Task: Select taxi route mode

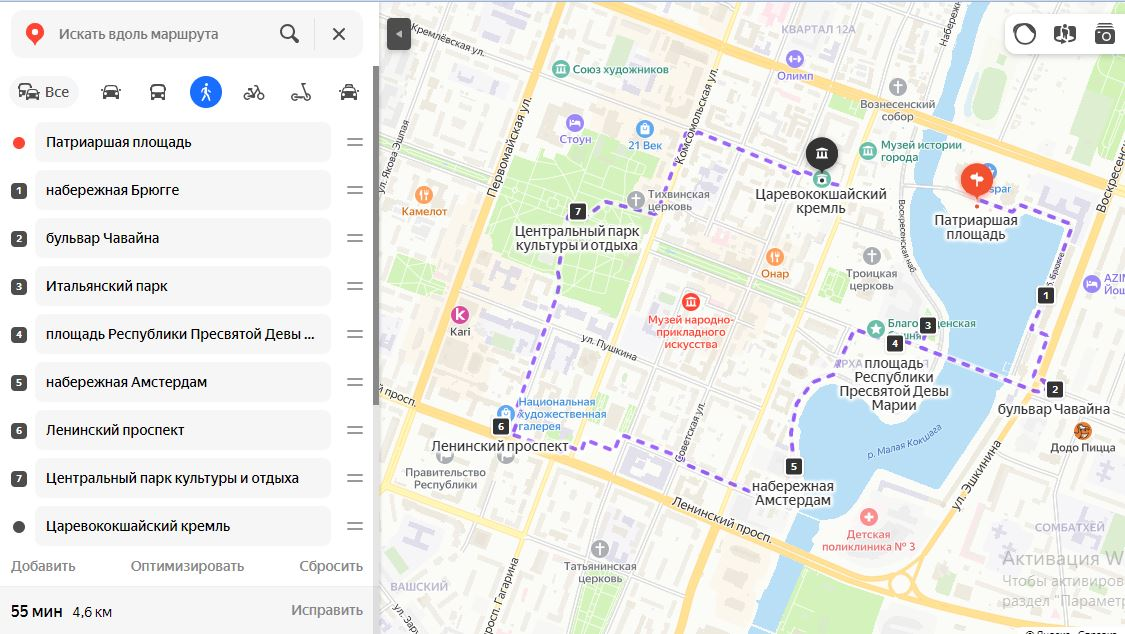Action: click(x=349, y=93)
